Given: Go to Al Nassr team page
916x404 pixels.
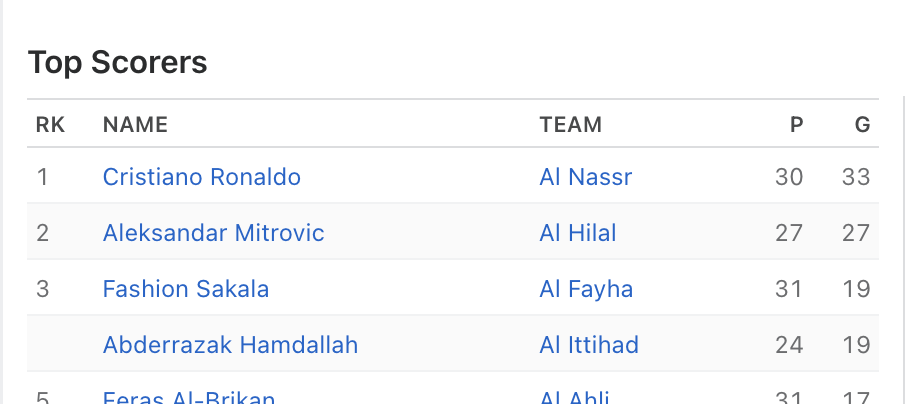Looking at the screenshot, I should pyautogui.click(x=585, y=177).
